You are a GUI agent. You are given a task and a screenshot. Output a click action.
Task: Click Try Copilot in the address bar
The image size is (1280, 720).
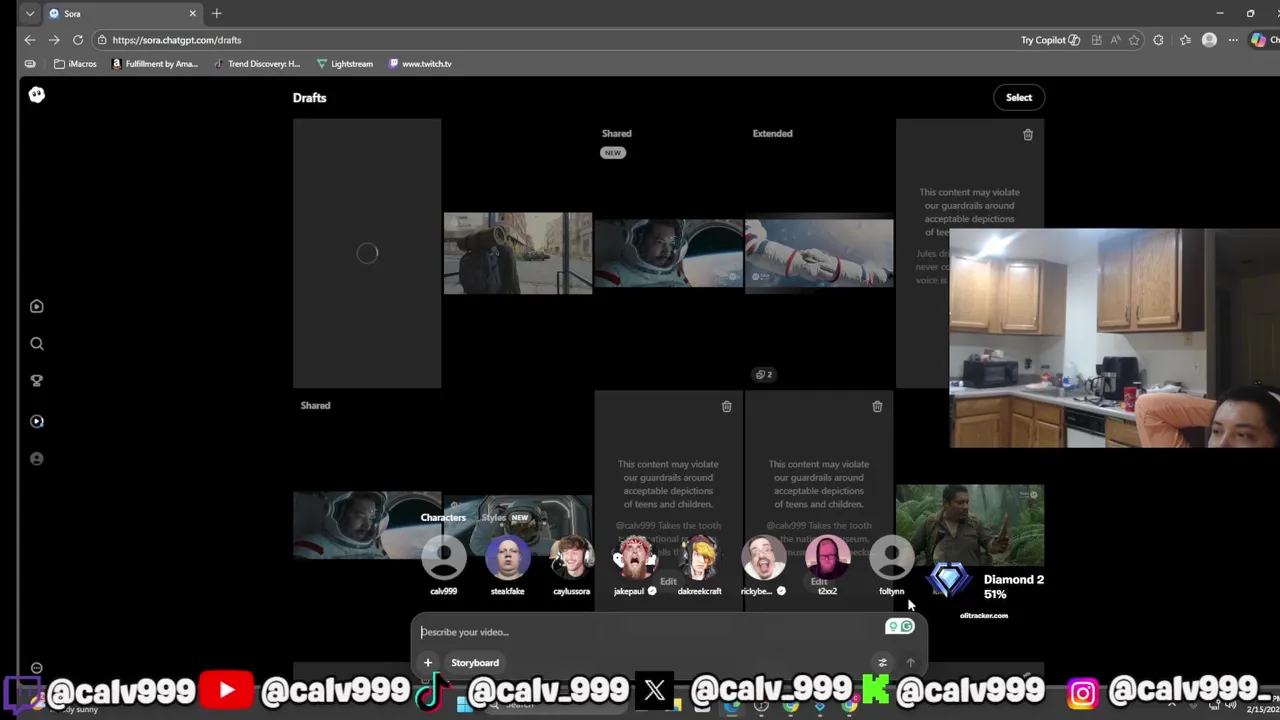(1050, 40)
